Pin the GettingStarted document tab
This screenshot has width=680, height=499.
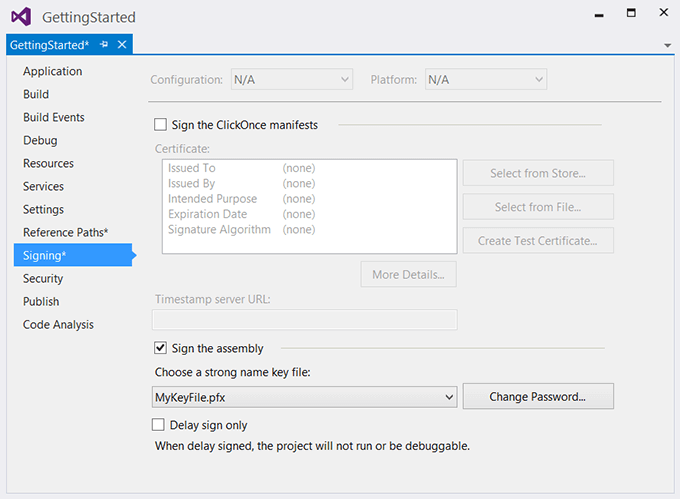pyautogui.click(x=104, y=44)
